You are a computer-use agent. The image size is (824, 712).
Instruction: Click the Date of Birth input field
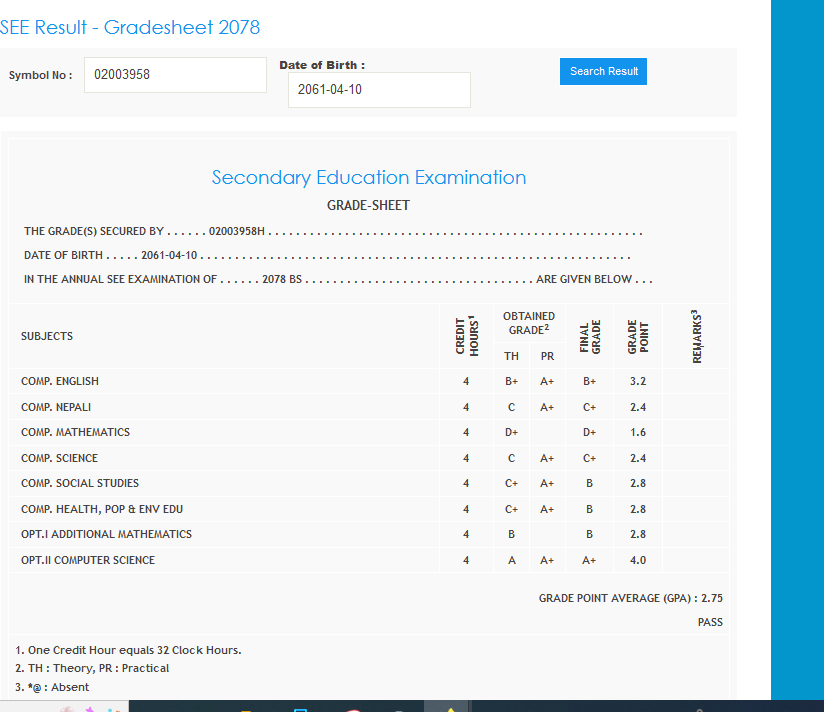[x=379, y=90]
